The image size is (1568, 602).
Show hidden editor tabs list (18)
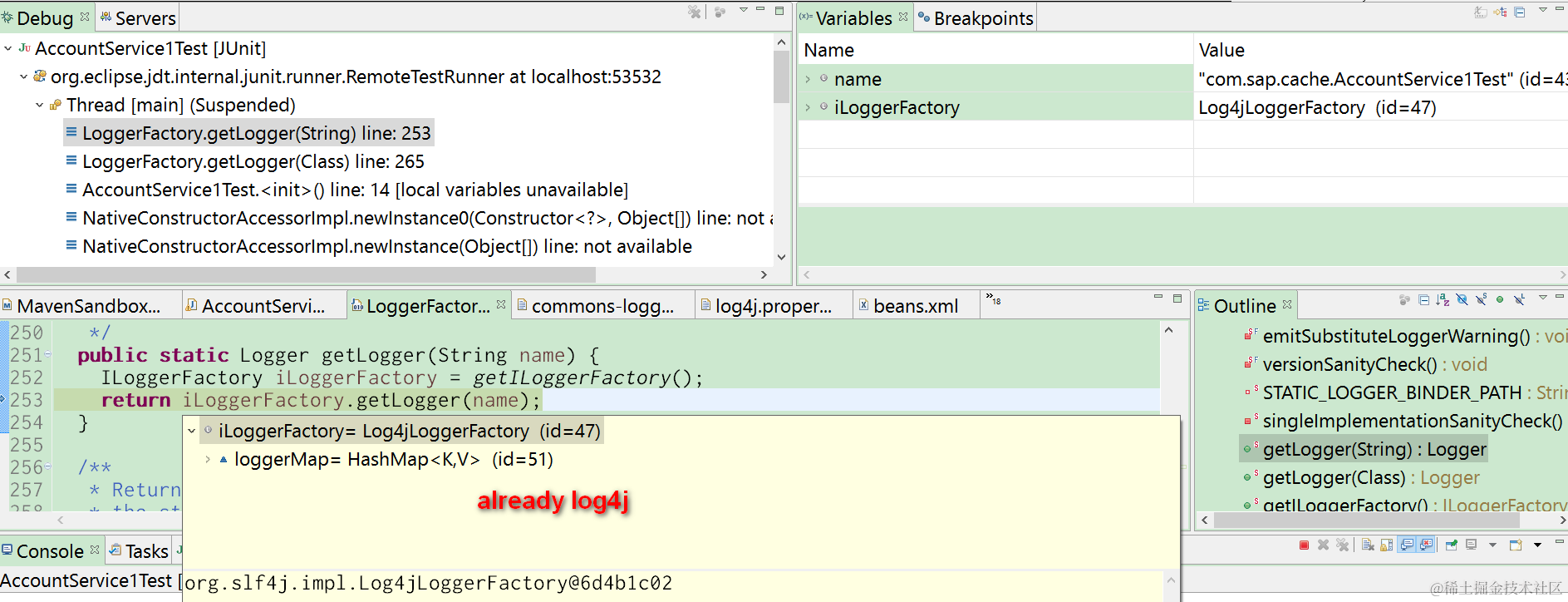coord(993,298)
